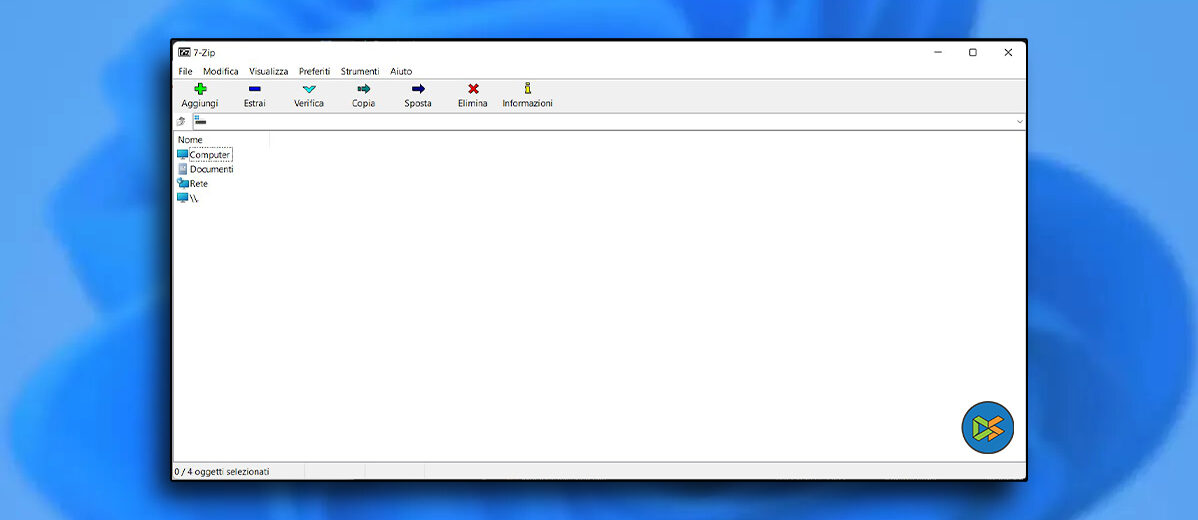Open the Visualizza menu
The image size is (1198, 520).
point(269,71)
